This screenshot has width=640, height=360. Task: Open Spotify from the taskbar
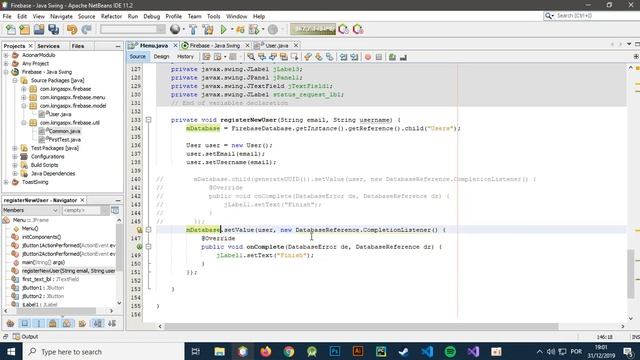(x=450, y=351)
